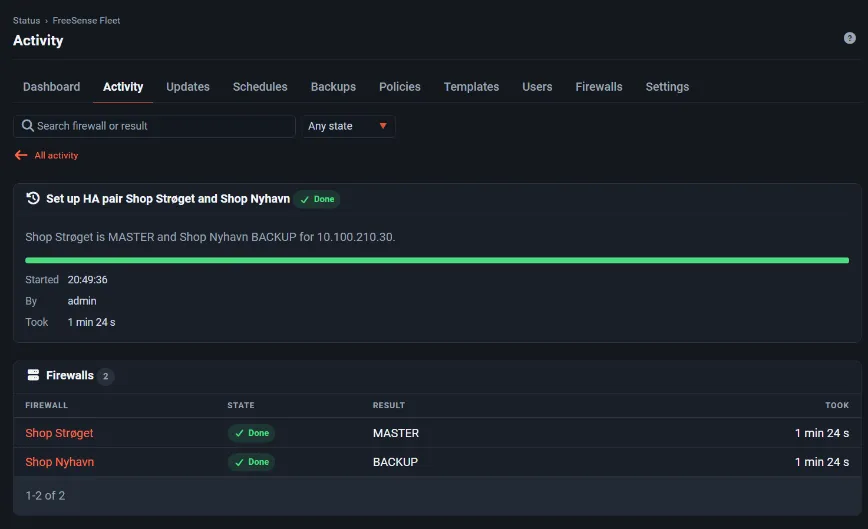Screen dimensions: 868x529
Task: Open the Templates tab
Action: [x=471, y=87]
